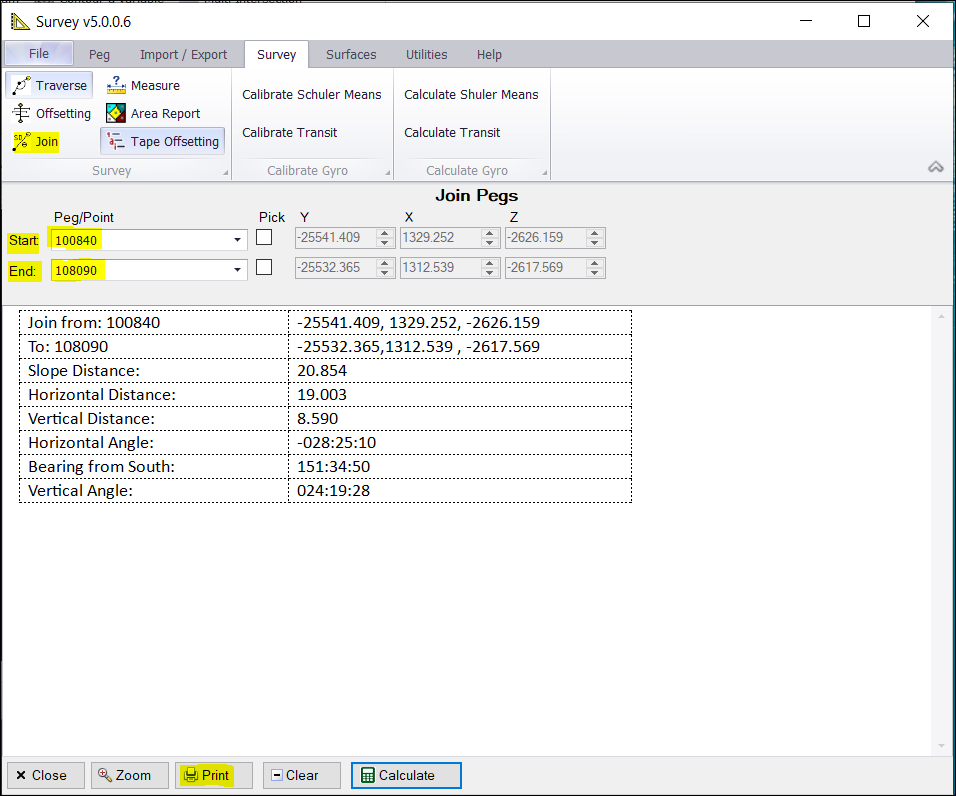The height and width of the screenshot is (796, 956).
Task: Click Calibrate Schuler Means
Action: (x=311, y=94)
